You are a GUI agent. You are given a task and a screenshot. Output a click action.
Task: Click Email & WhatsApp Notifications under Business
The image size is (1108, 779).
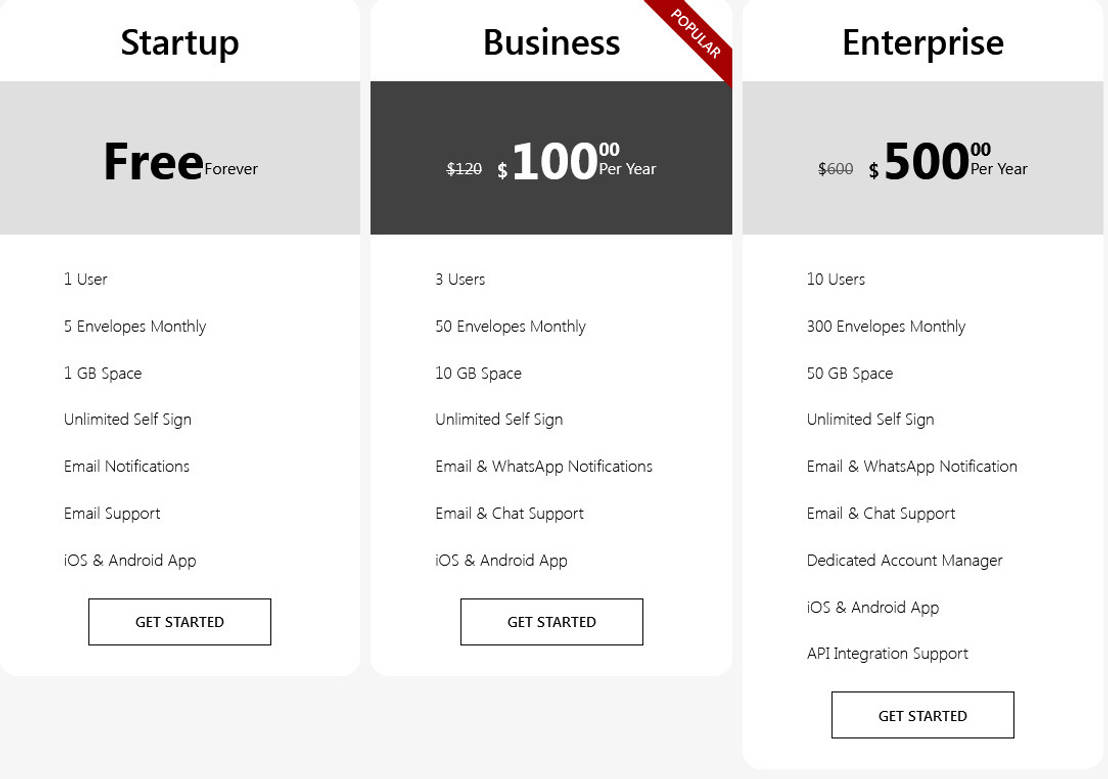click(x=544, y=466)
